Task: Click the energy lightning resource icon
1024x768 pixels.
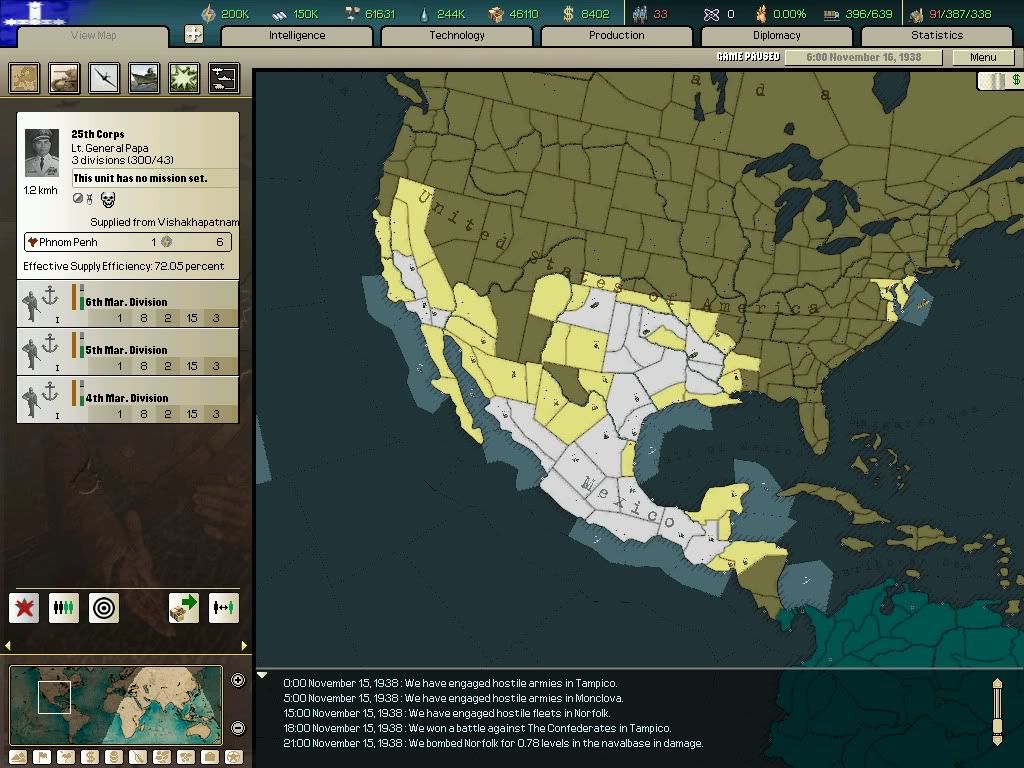Action: [208, 14]
